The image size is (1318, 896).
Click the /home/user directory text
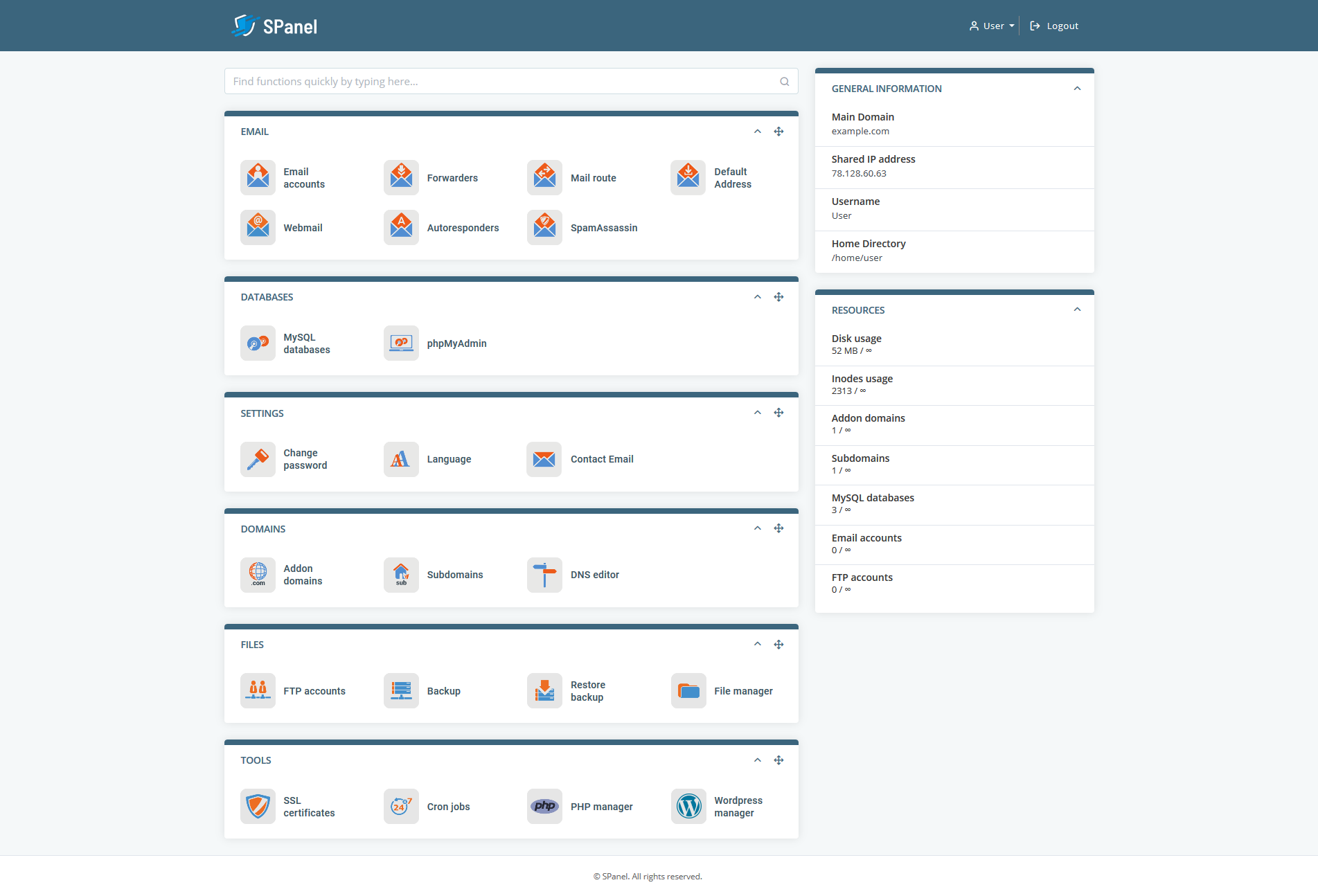pyautogui.click(x=857, y=258)
